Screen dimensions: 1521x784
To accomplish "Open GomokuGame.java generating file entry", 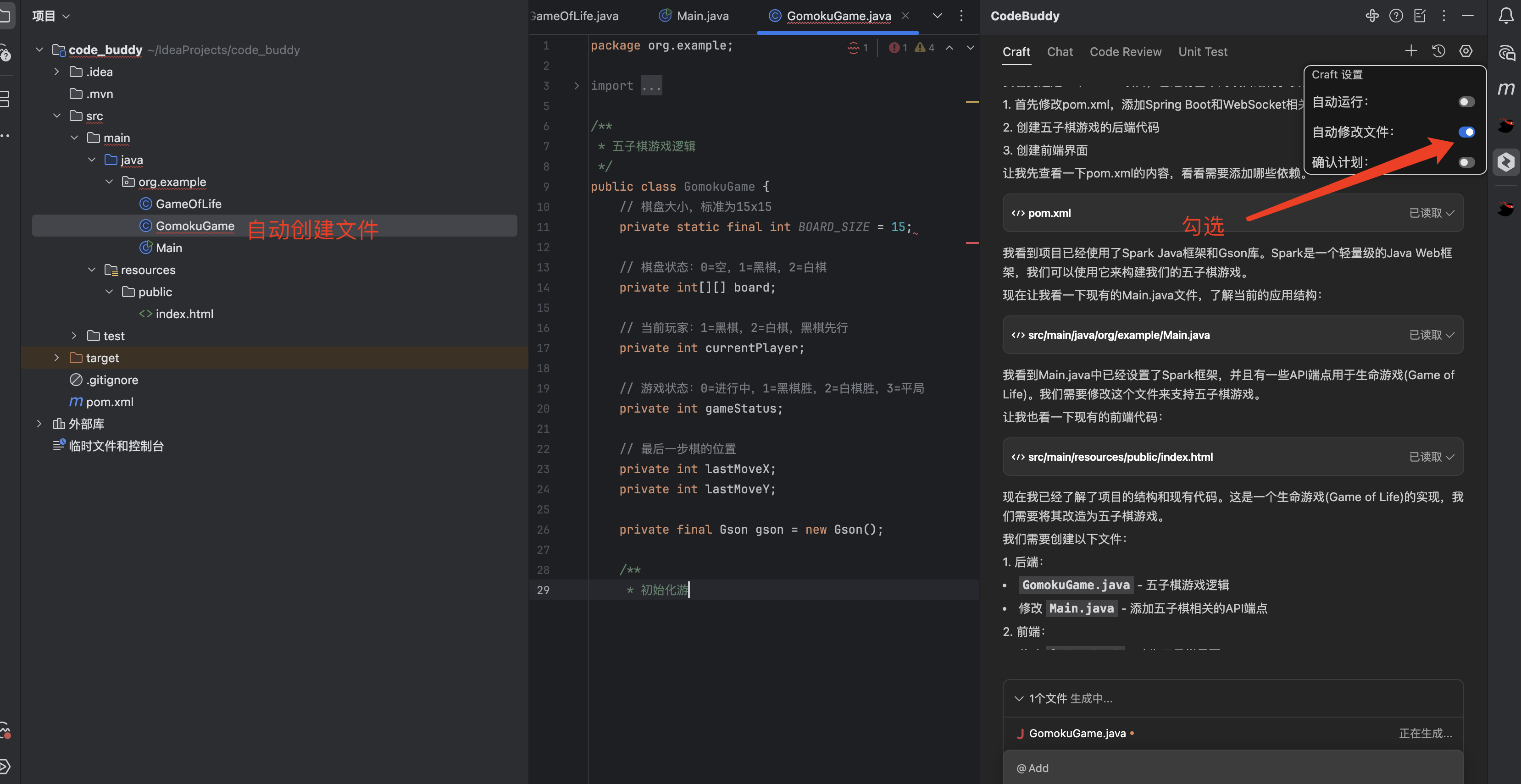I will (x=1233, y=733).
